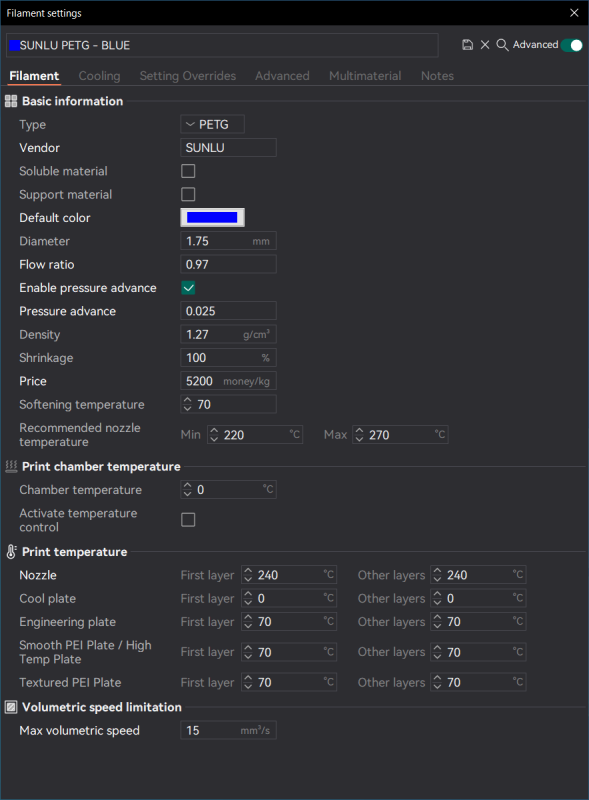Adjust Cool plate Other layers spinner
The image size is (589, 800).
point(437,598)
